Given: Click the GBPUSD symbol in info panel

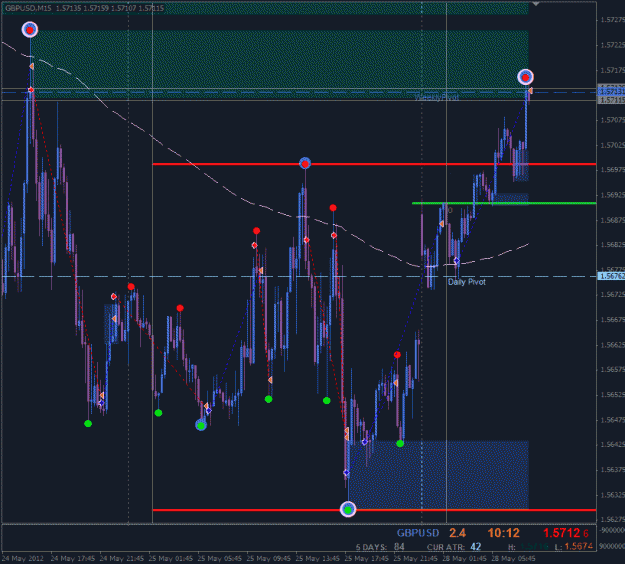Looking at the screenshot, I should point(418,533).
